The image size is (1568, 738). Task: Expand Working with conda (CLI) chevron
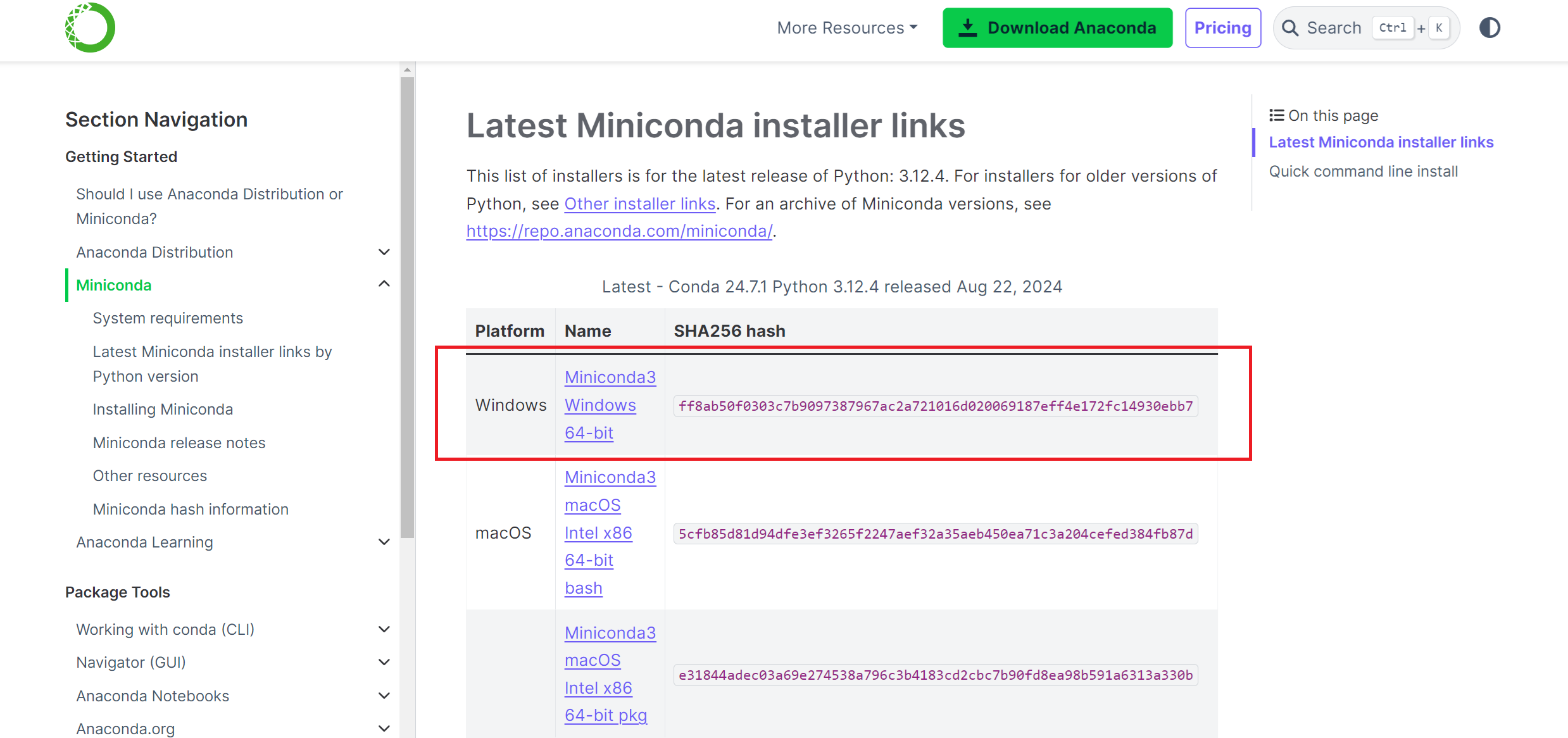pyautogui.click(x=384, y=629)
